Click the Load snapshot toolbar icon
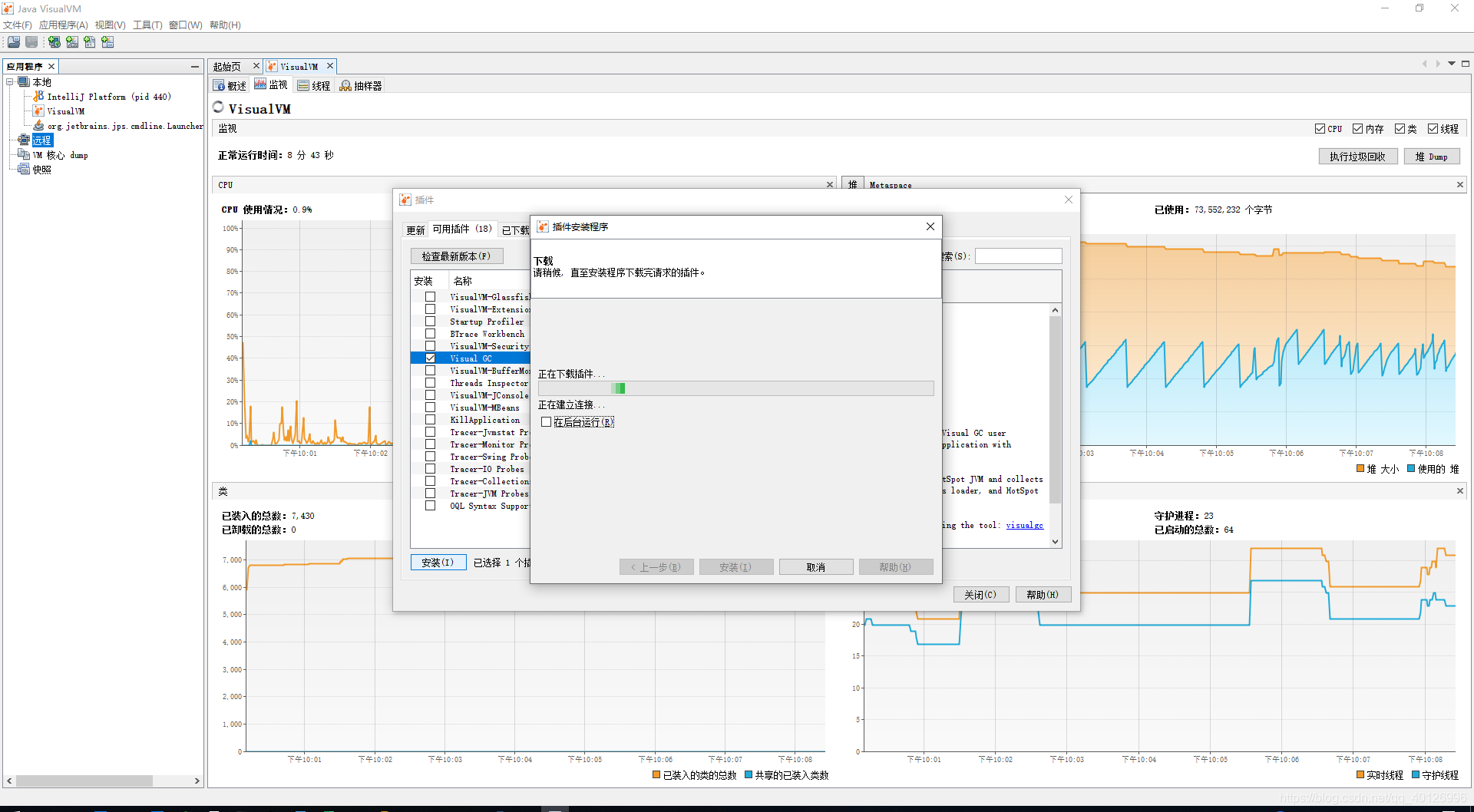Viewport: 1474px width, 812px height. pos(14,42)
